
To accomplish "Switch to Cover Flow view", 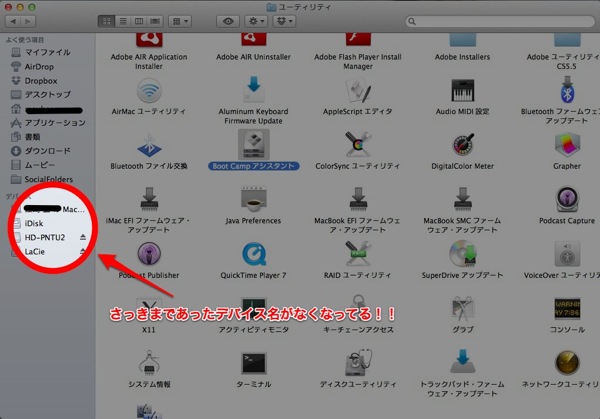I will click(155, 21).
